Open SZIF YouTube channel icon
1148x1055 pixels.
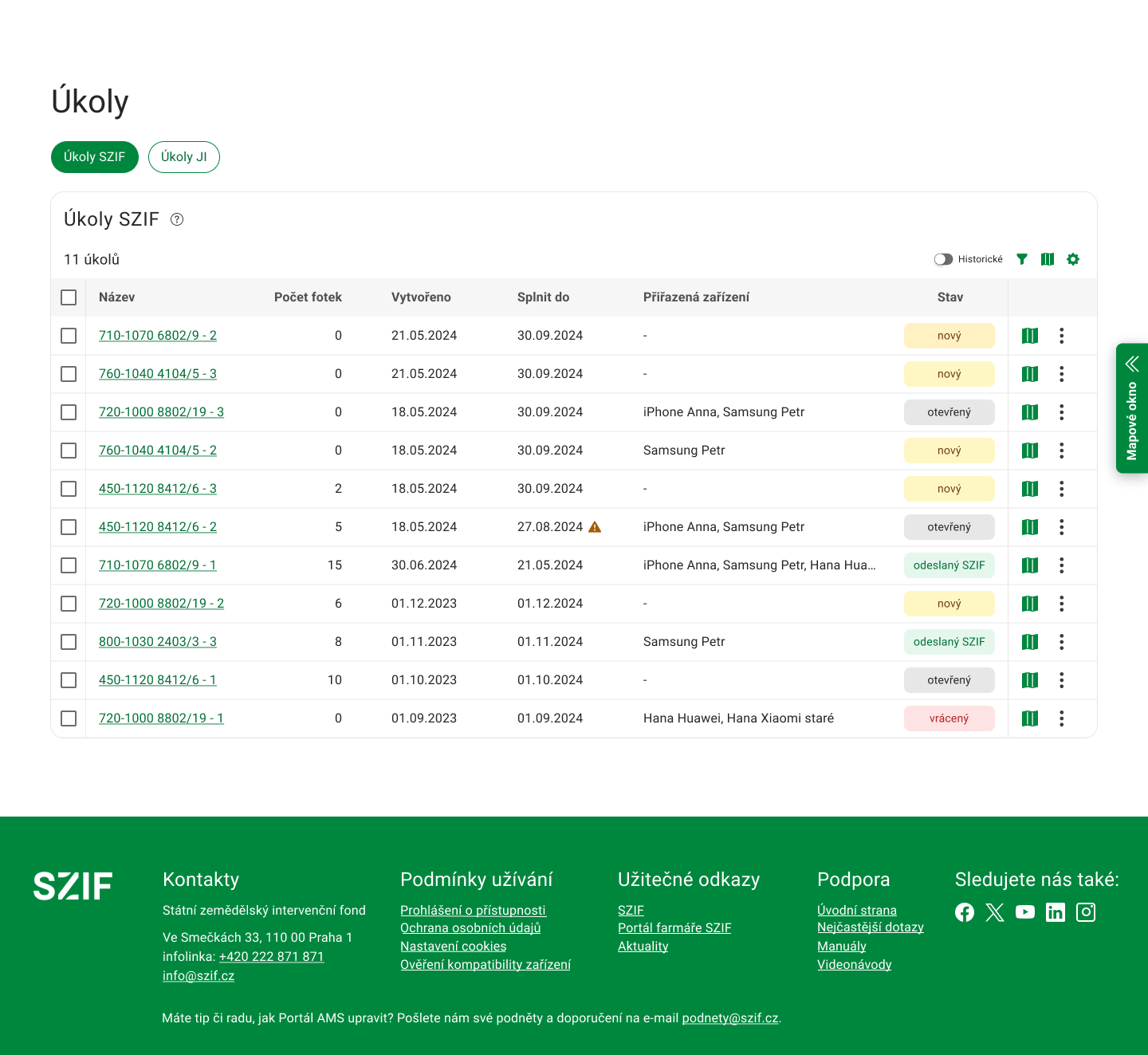tap(1025, 912)
